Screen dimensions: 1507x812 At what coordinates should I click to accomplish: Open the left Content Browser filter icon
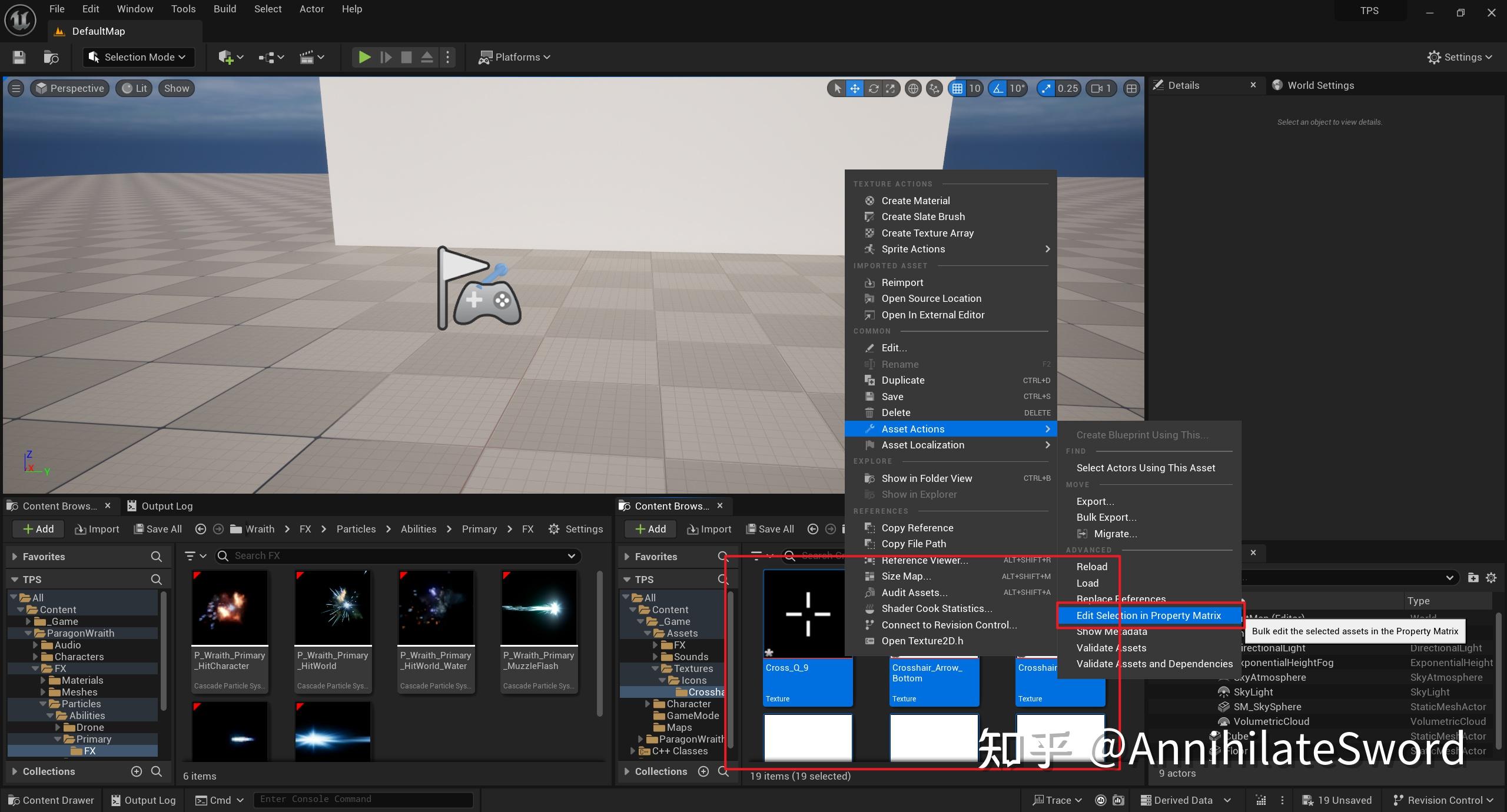click(195, 555)
